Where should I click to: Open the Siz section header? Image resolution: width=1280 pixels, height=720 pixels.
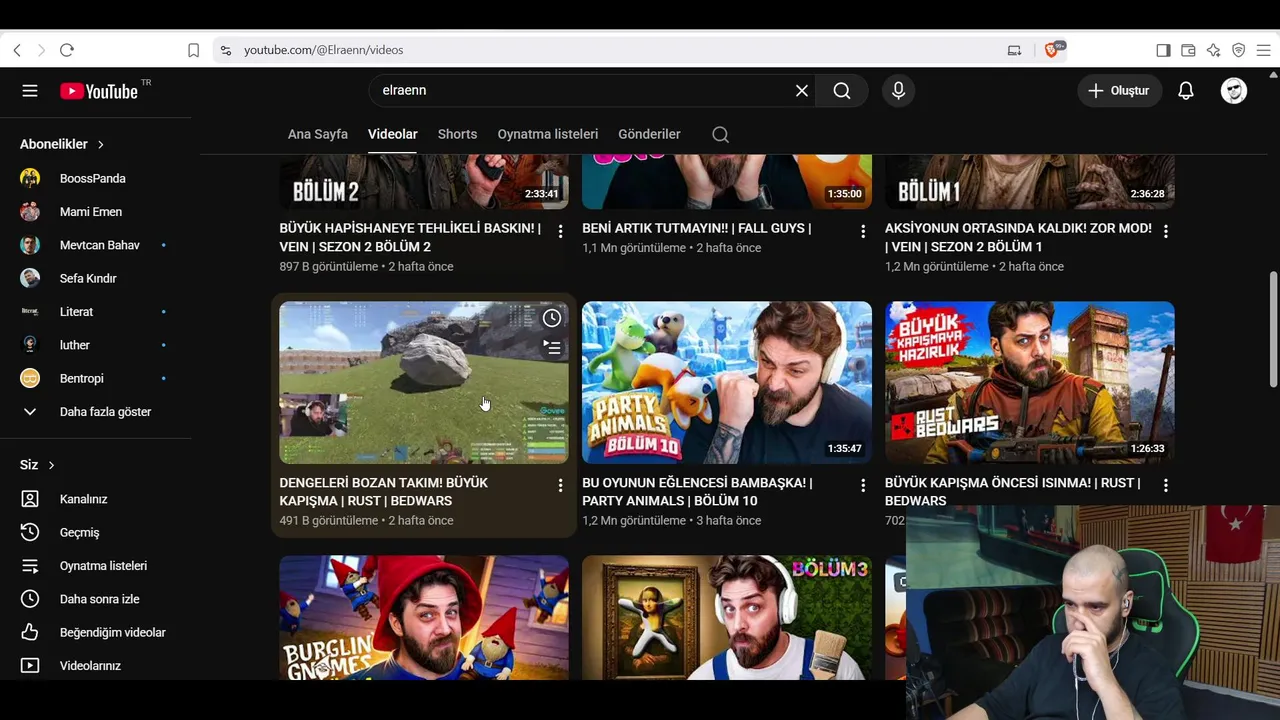37,465
